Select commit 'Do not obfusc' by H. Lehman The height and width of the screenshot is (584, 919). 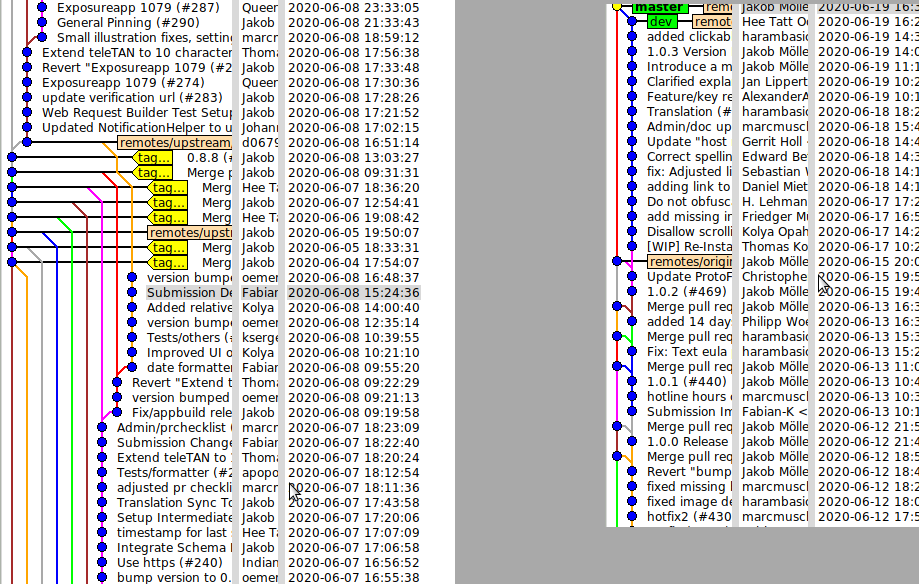[x=689, y=202]
